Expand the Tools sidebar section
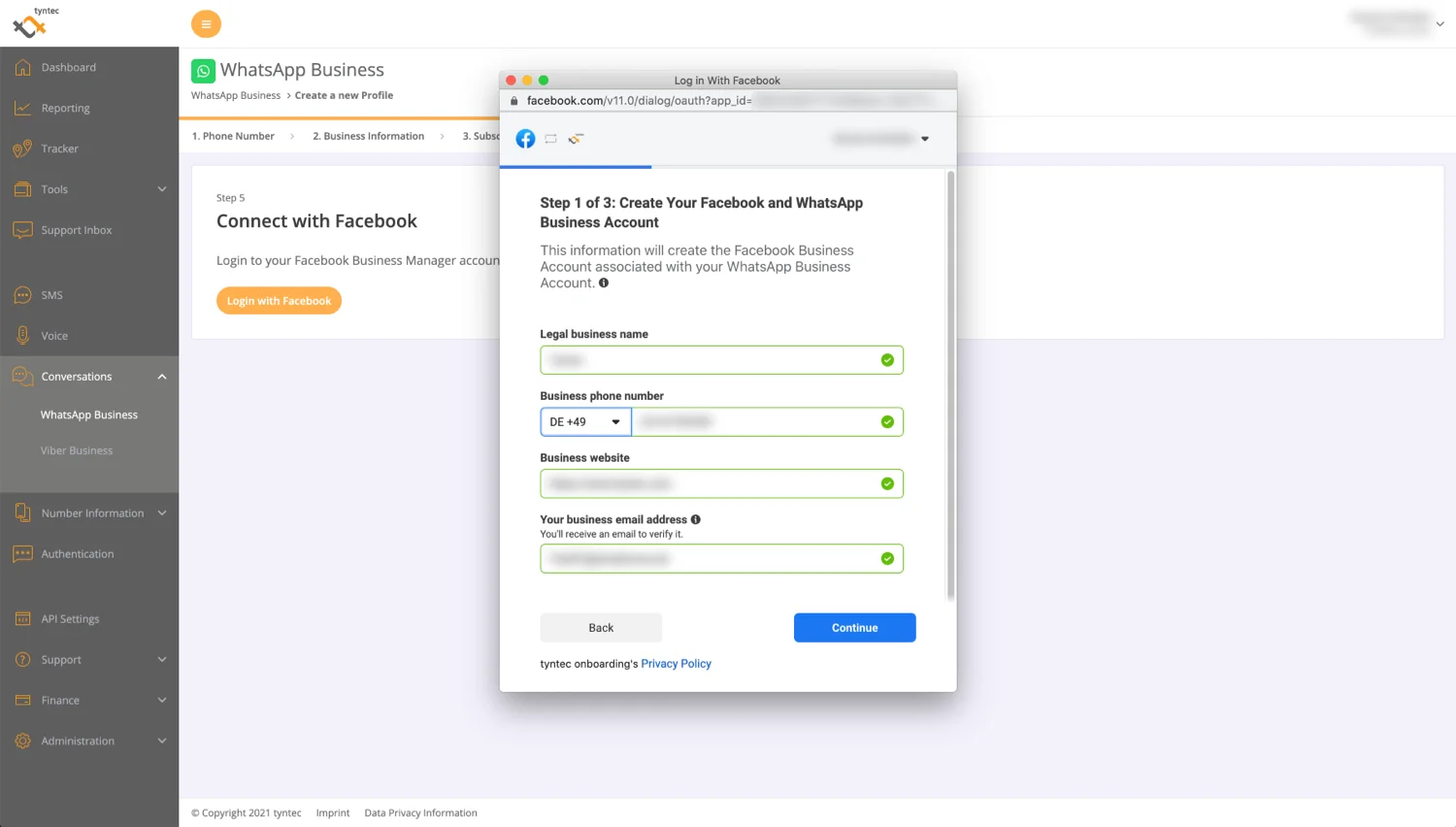The image size is (1456, 827). tap(161, 190)
